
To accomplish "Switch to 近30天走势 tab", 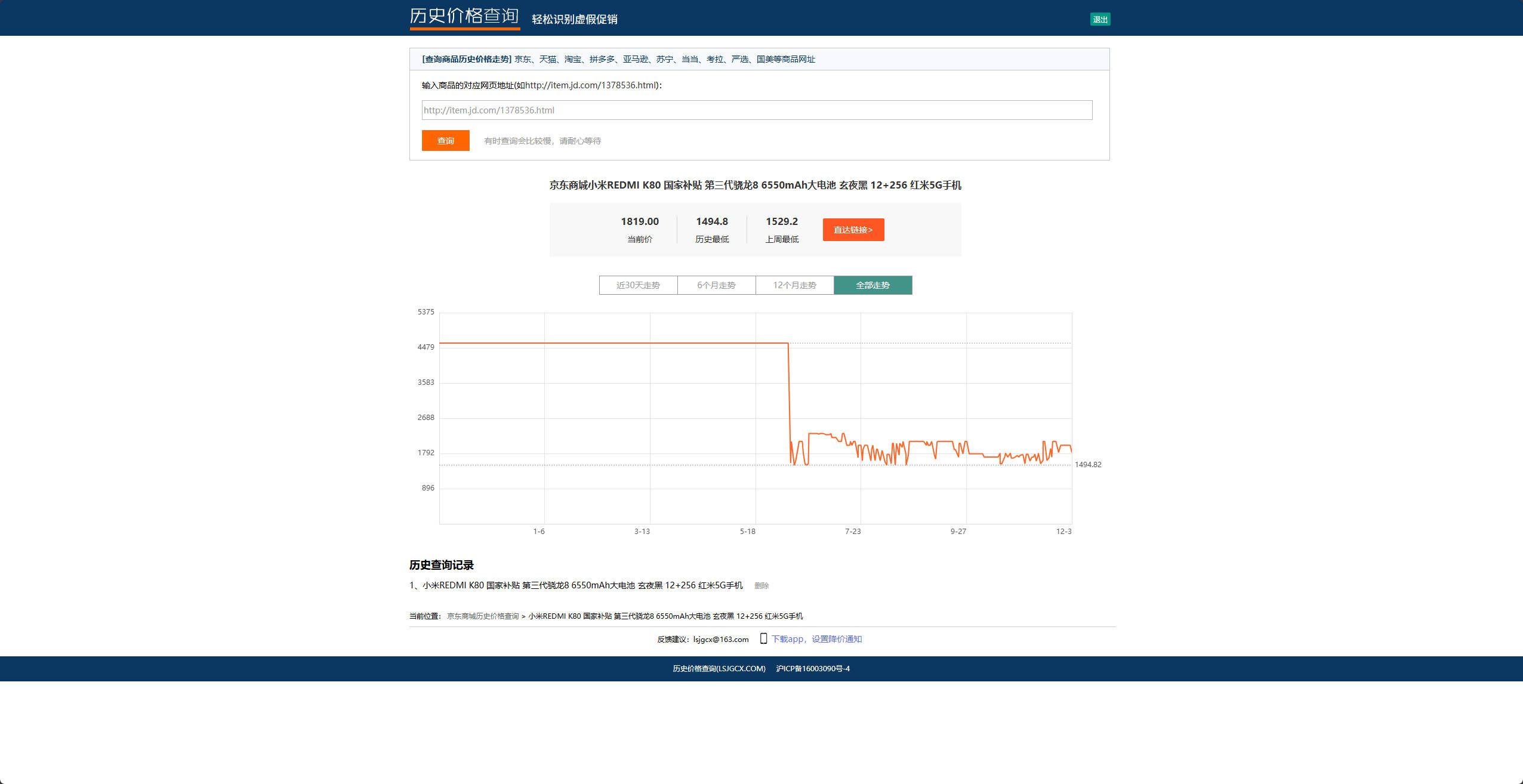I will (x=638, y=285).
